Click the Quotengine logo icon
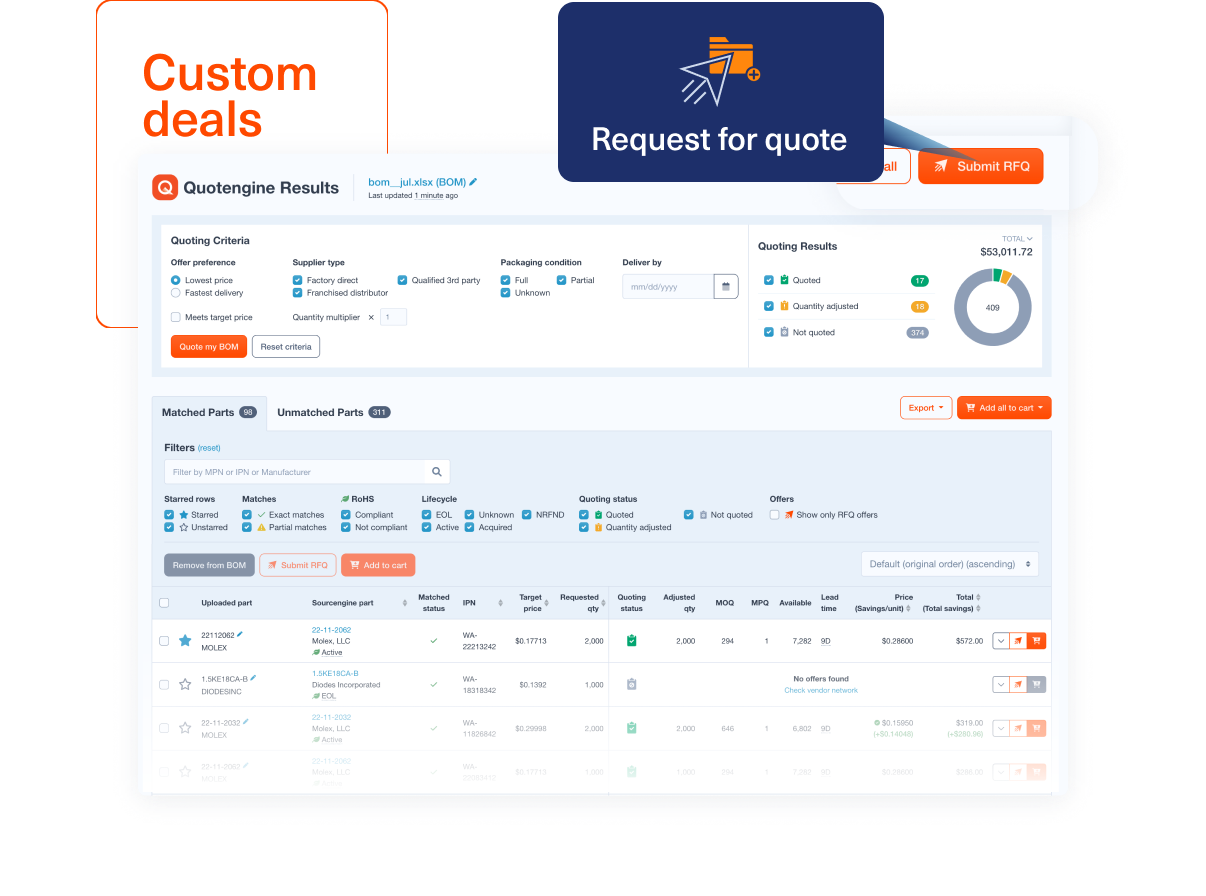The height and width of the screenshot is (896, 1206). (164, 187)
